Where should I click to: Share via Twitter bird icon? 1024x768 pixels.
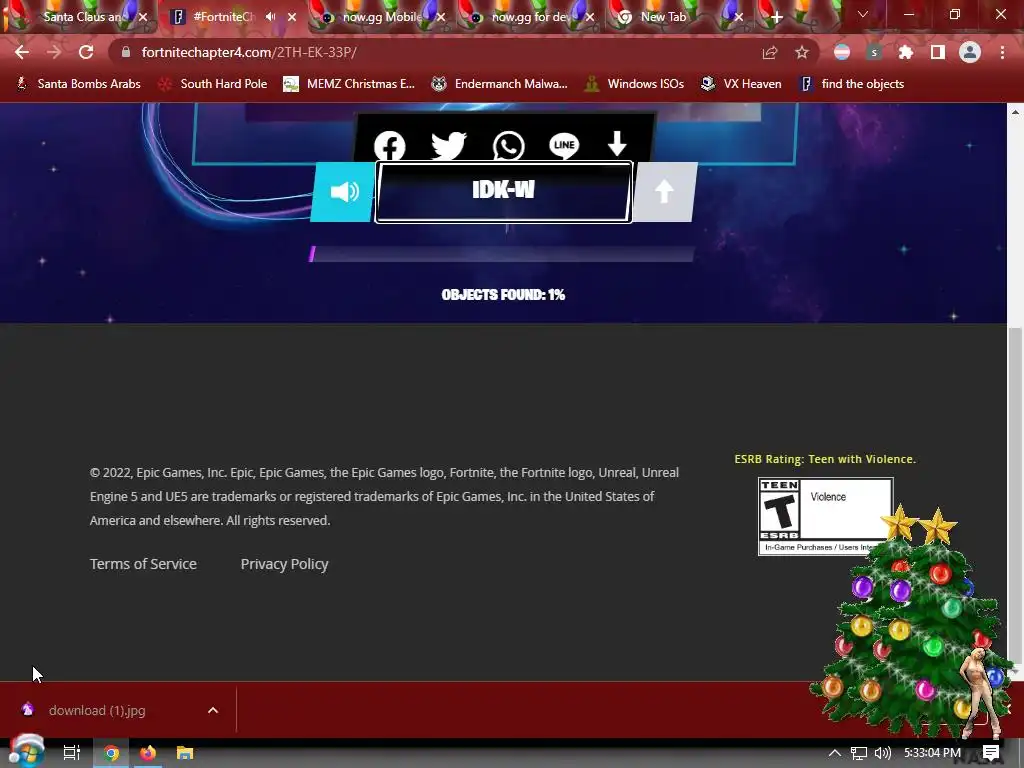[449, 145]
